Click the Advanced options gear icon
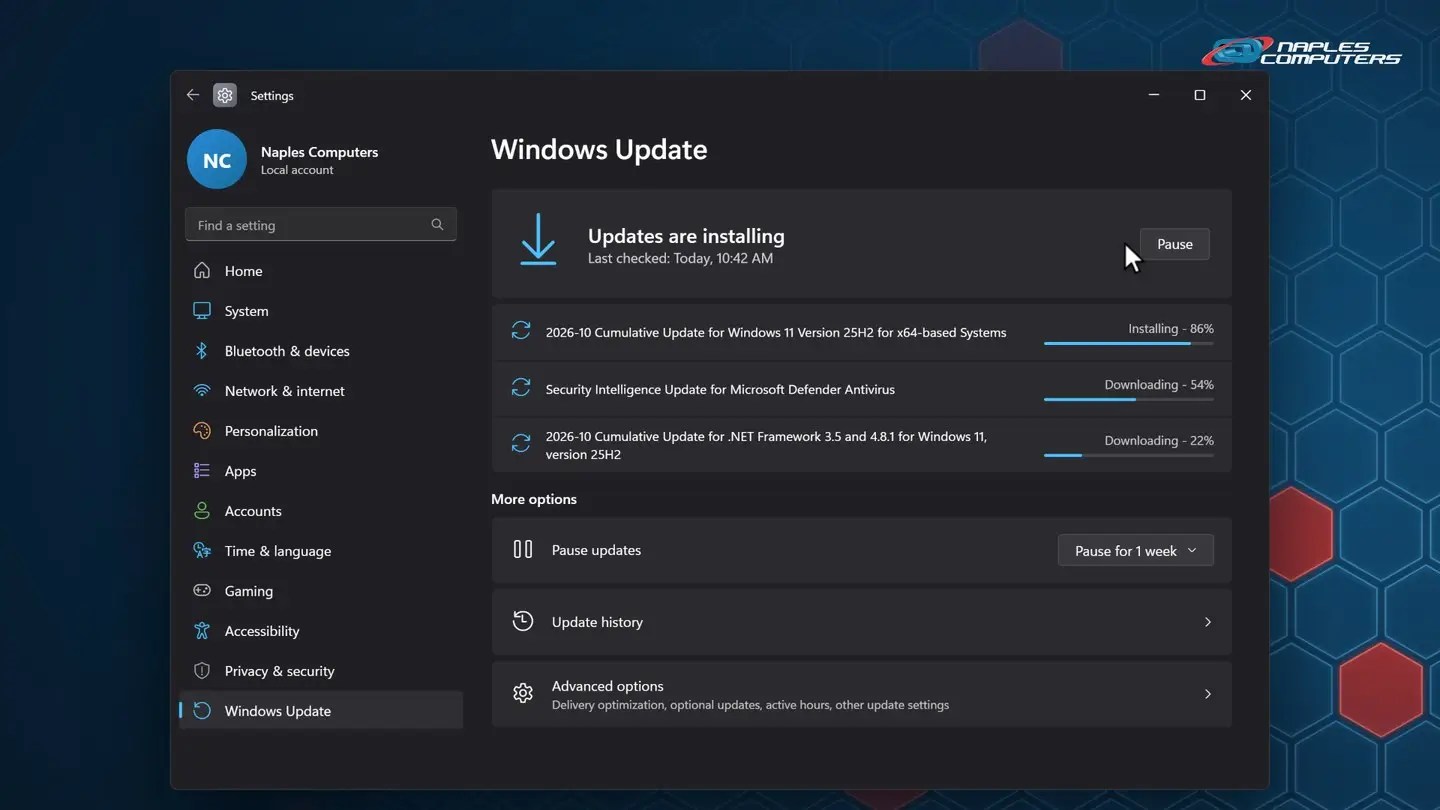 [x=523, y=693]
